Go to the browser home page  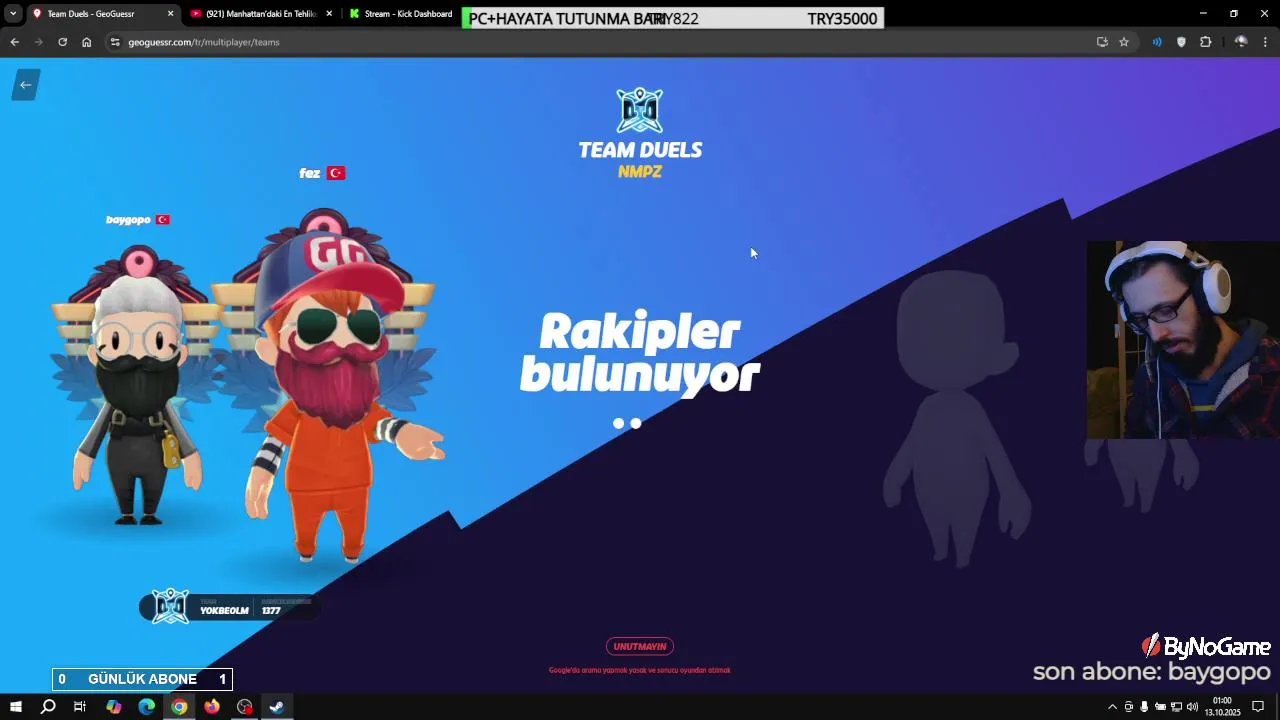86,42
